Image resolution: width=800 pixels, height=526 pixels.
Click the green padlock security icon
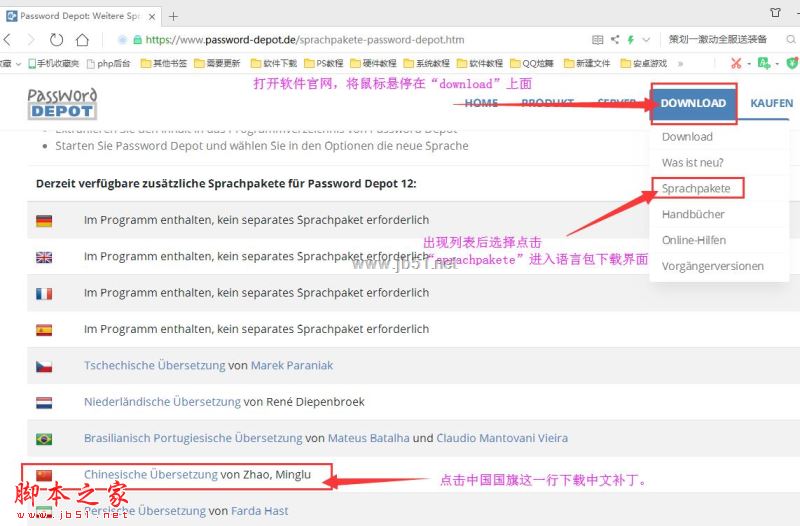[x=137, y=40]
